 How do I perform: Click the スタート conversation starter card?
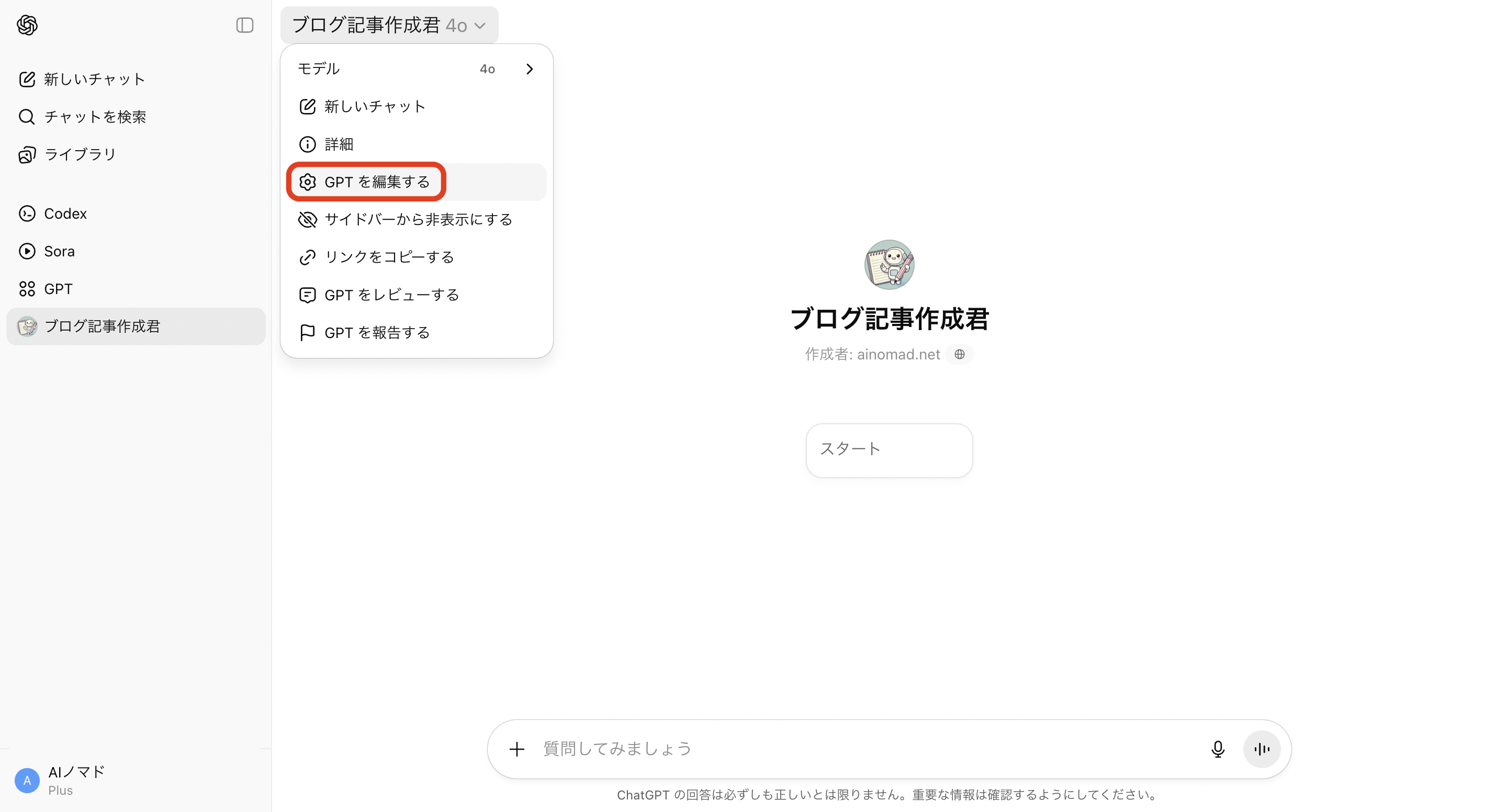[889, 450]
